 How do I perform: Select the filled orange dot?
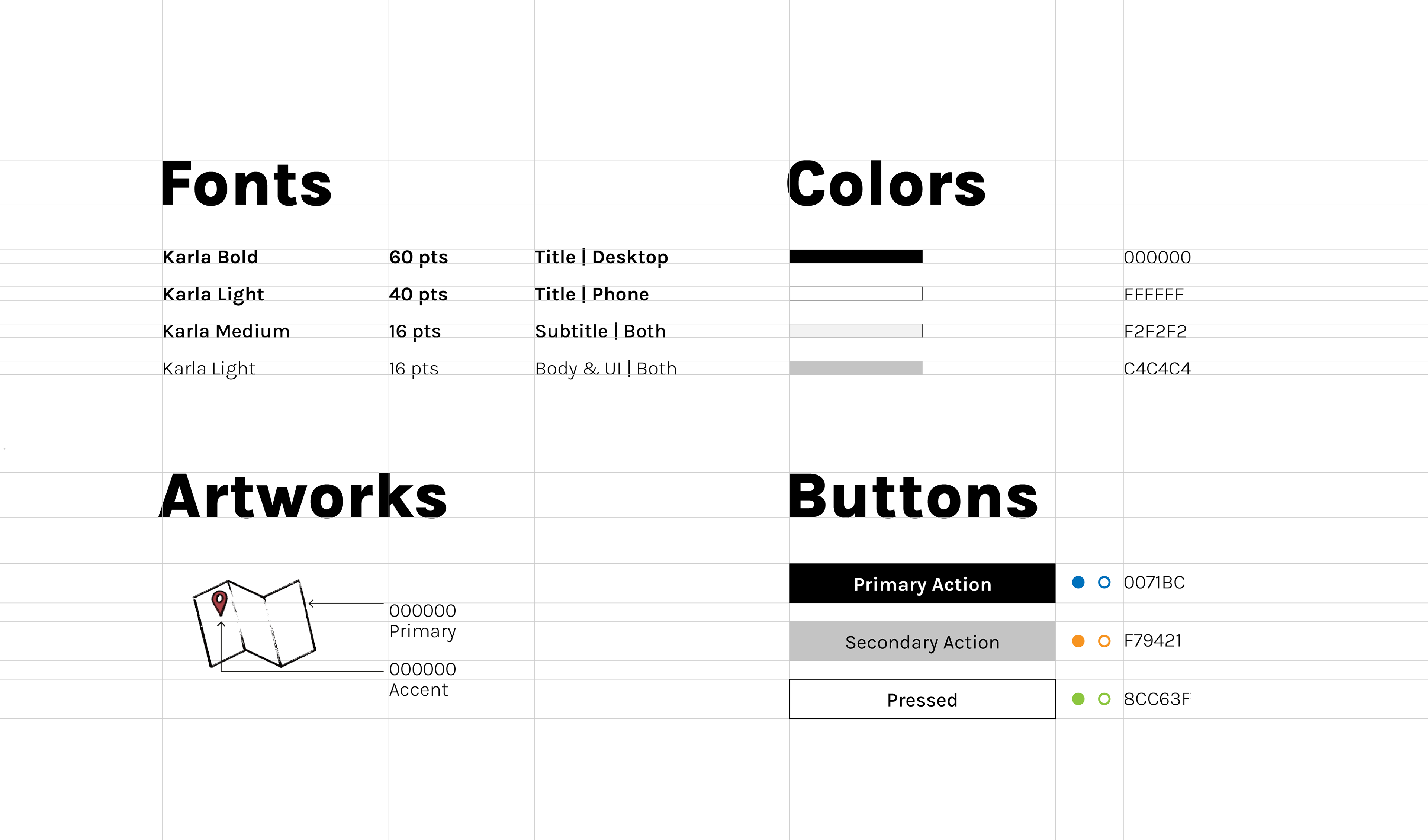[1078, 641]
